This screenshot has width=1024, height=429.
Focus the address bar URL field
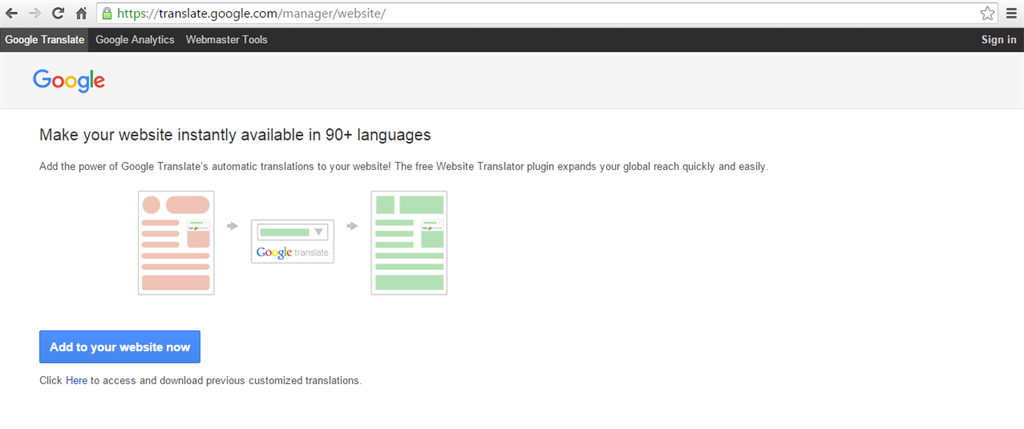pyautogui.click(x=547, y=13)
